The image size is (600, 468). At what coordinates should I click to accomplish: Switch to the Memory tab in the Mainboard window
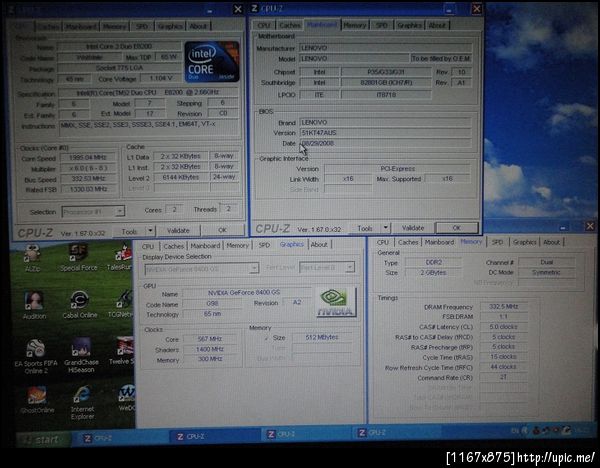pyautogui.click(x=355, y=25)
